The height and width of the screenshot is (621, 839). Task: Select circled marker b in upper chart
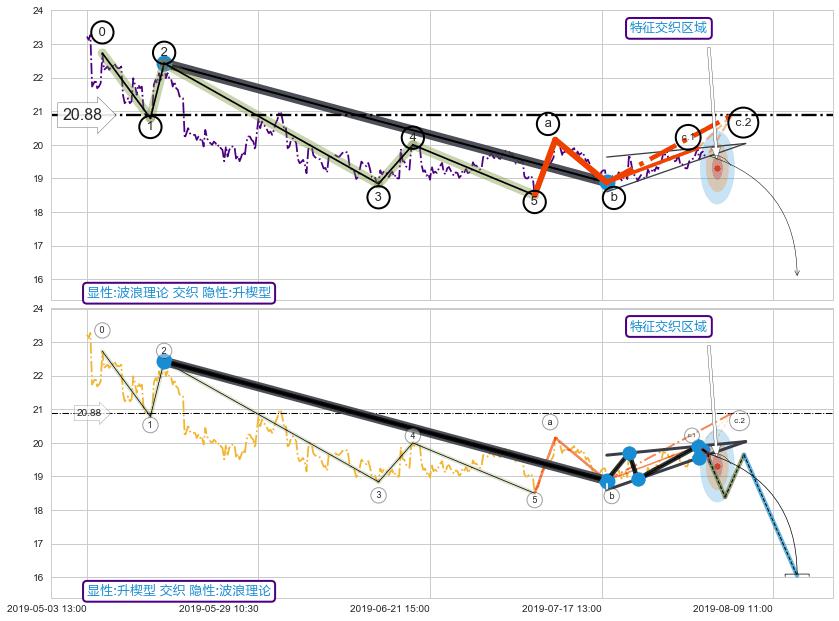coord(614,197)
